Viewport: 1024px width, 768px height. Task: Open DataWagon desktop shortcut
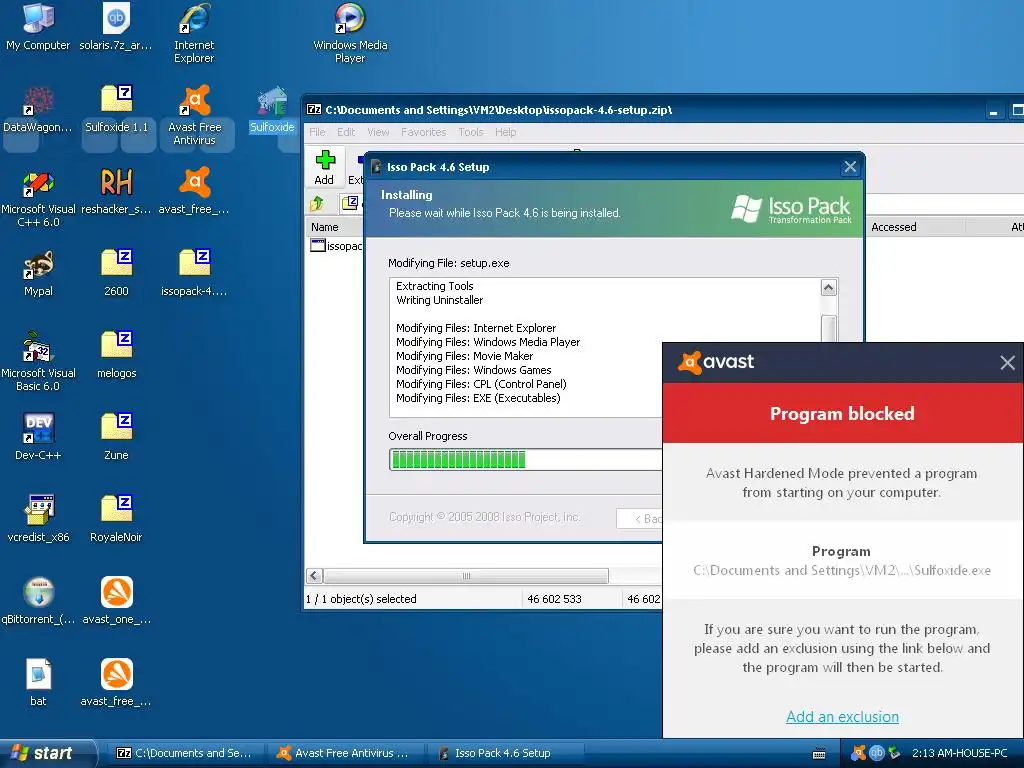pos(38,110)
